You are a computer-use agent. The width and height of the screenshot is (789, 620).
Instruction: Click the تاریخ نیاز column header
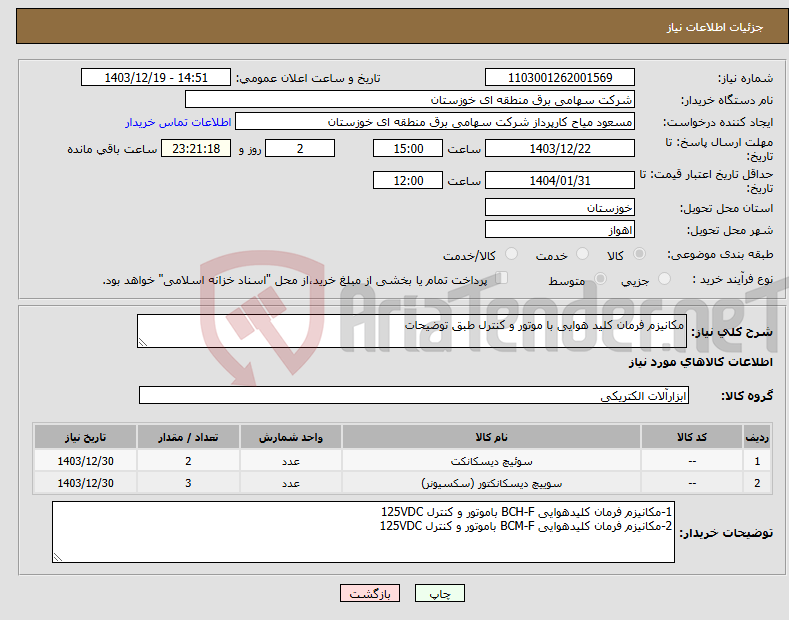(86, 437)
